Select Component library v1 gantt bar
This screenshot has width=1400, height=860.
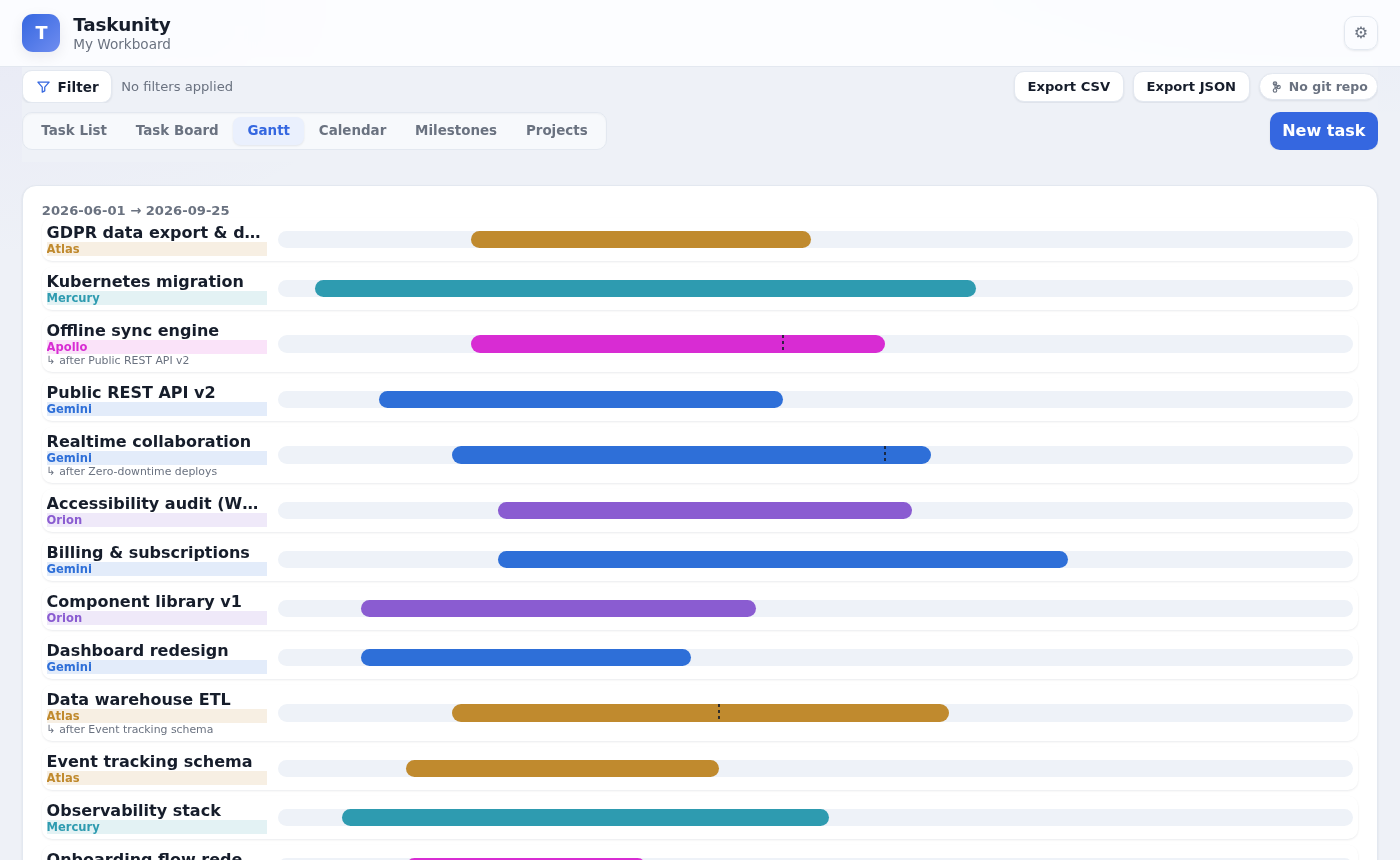coord(558,609)
